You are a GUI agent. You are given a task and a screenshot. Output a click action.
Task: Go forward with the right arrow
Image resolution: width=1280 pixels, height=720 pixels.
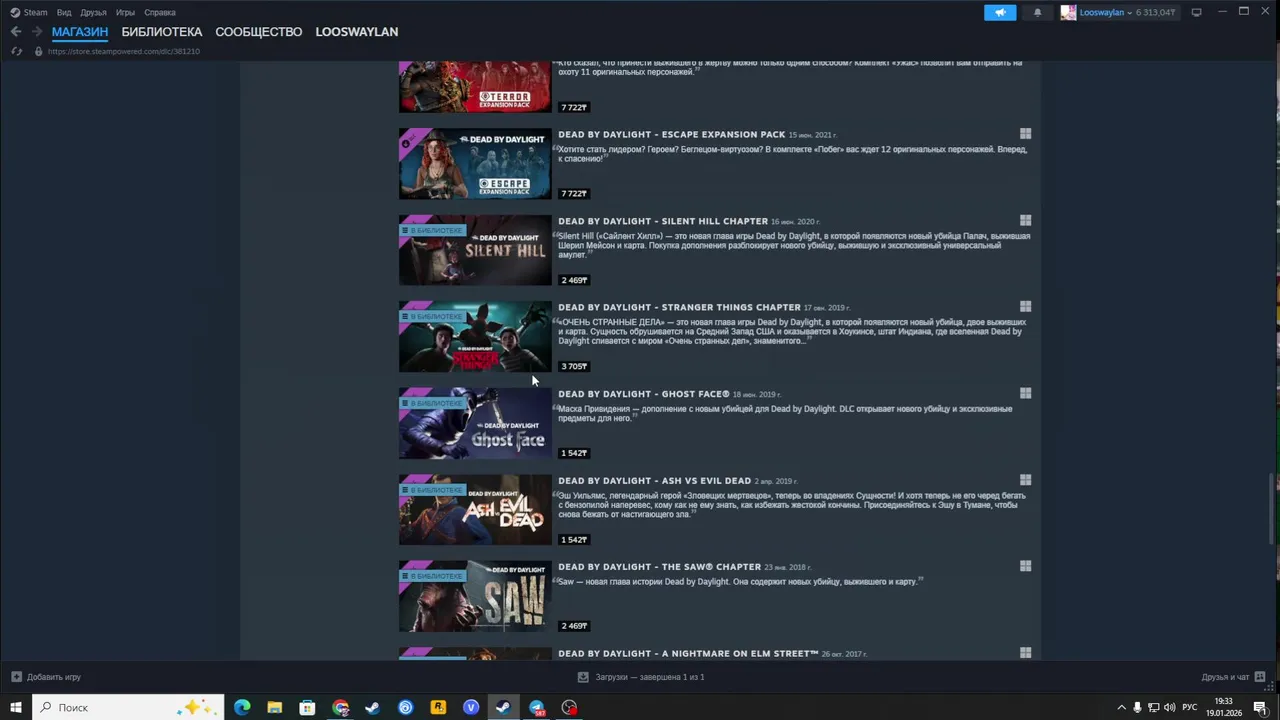click(x=37, y=32)
